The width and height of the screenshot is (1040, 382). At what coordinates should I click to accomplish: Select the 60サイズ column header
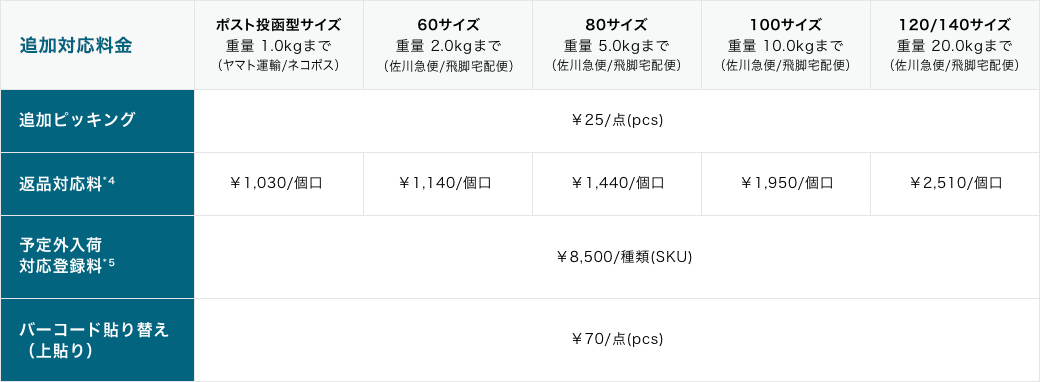[x=448, y=45]
